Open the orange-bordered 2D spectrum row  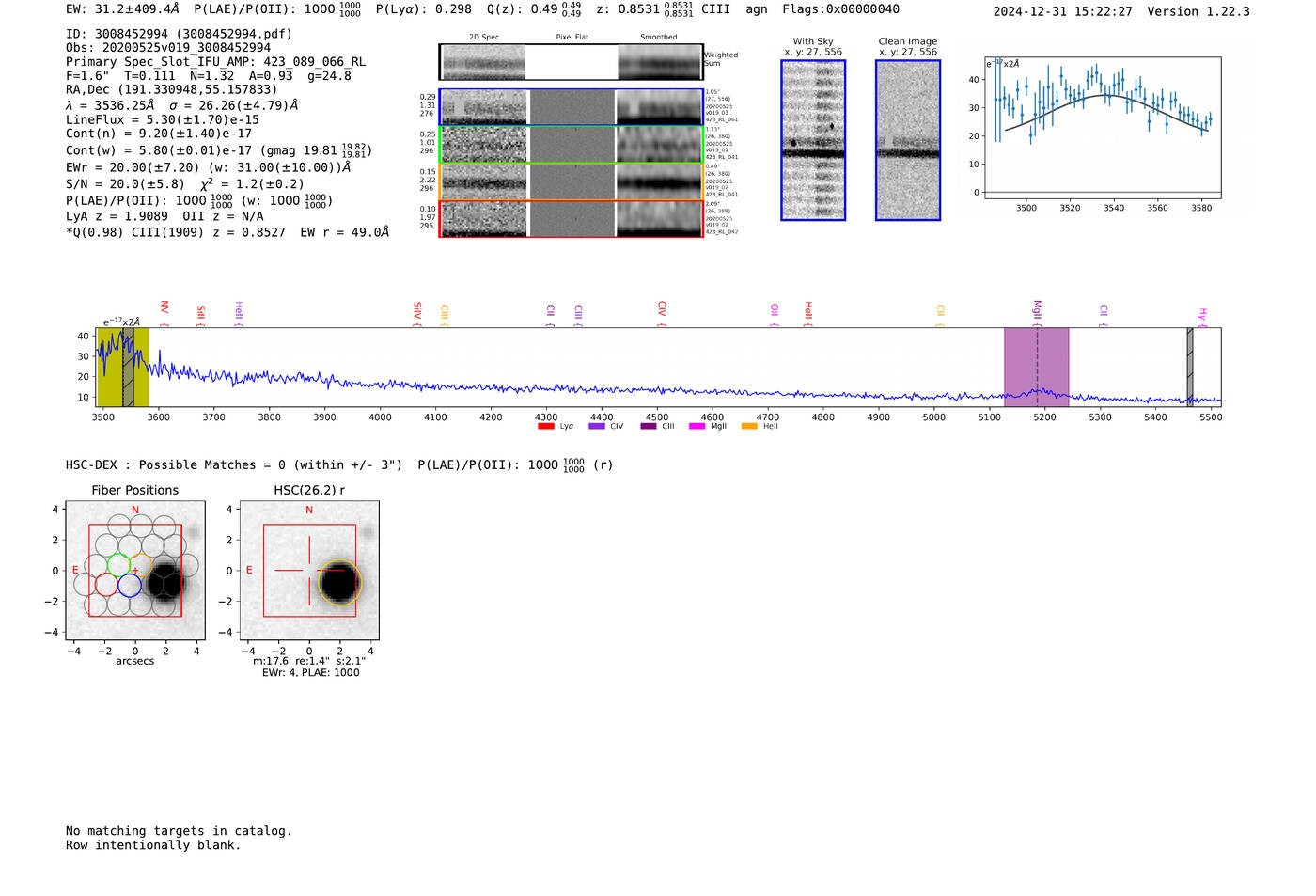pos(572,181)
